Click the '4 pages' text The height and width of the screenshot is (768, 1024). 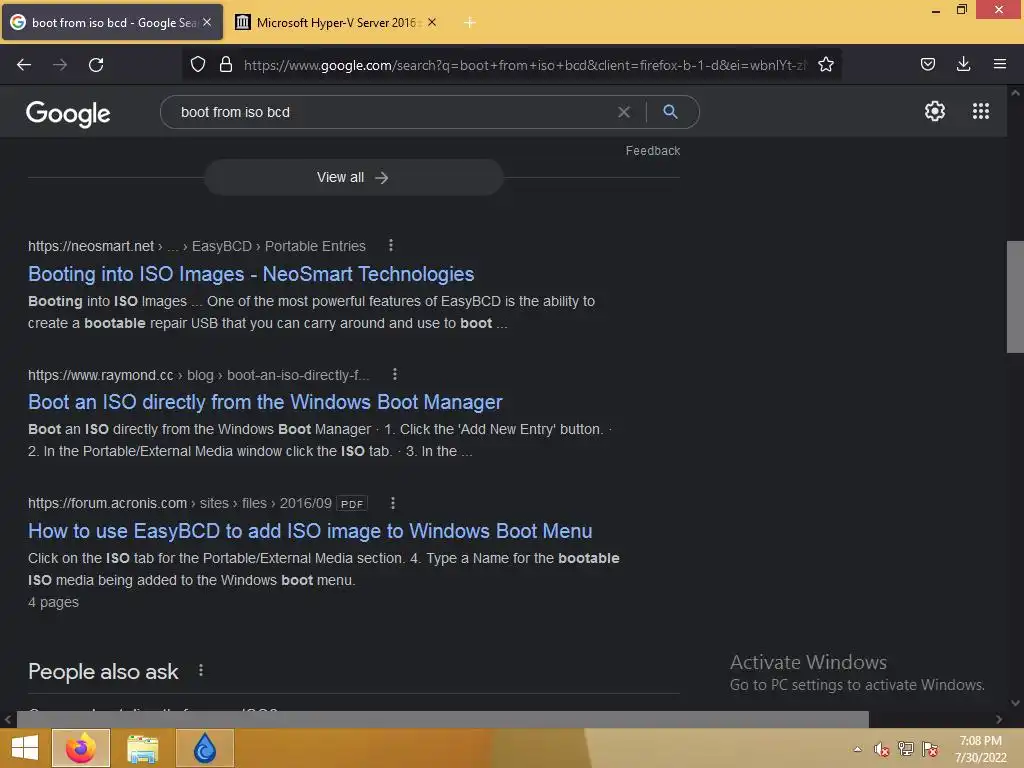coord(53,602)
